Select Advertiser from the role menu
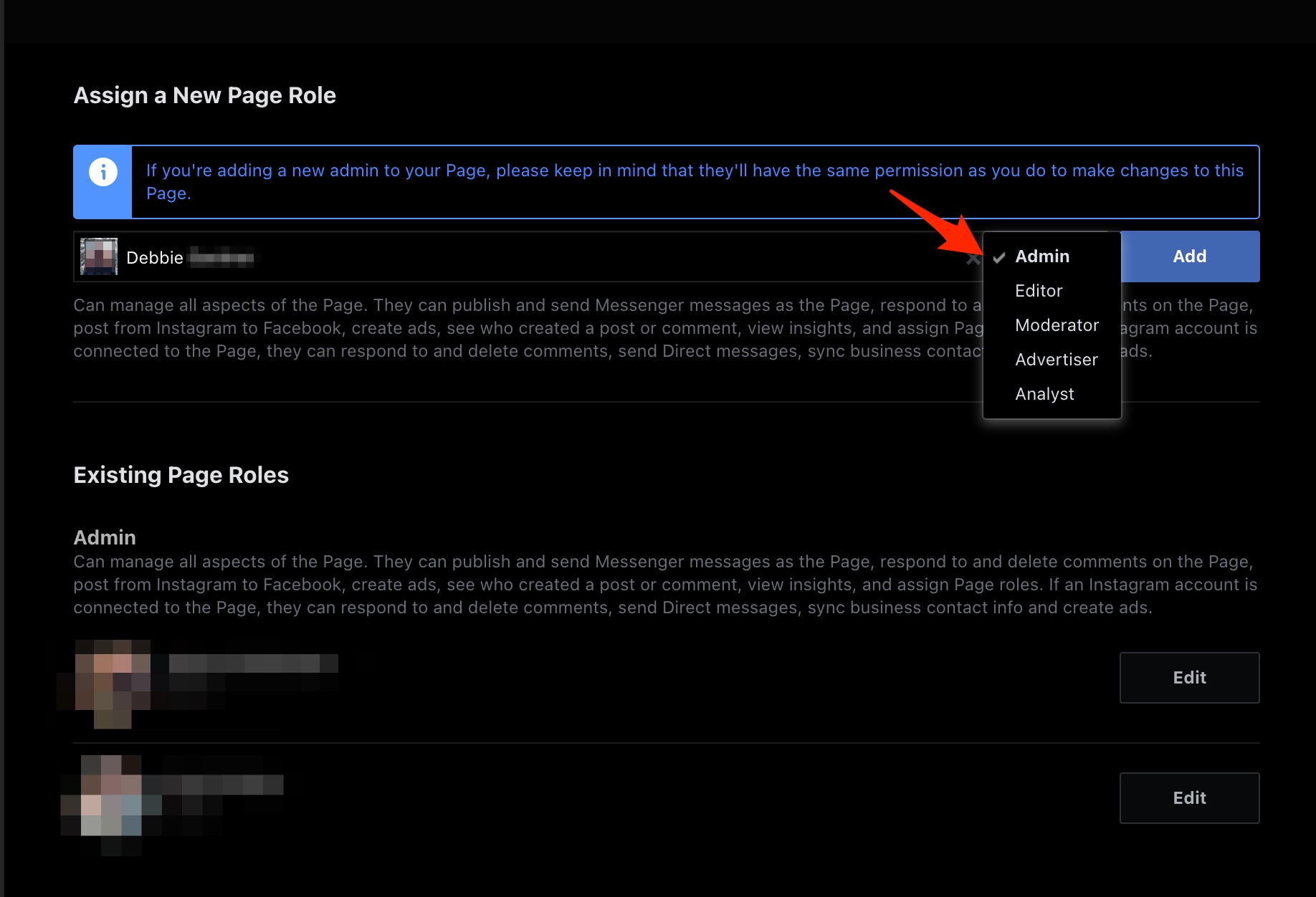Screen dimensions: 1316x897 1056,360
